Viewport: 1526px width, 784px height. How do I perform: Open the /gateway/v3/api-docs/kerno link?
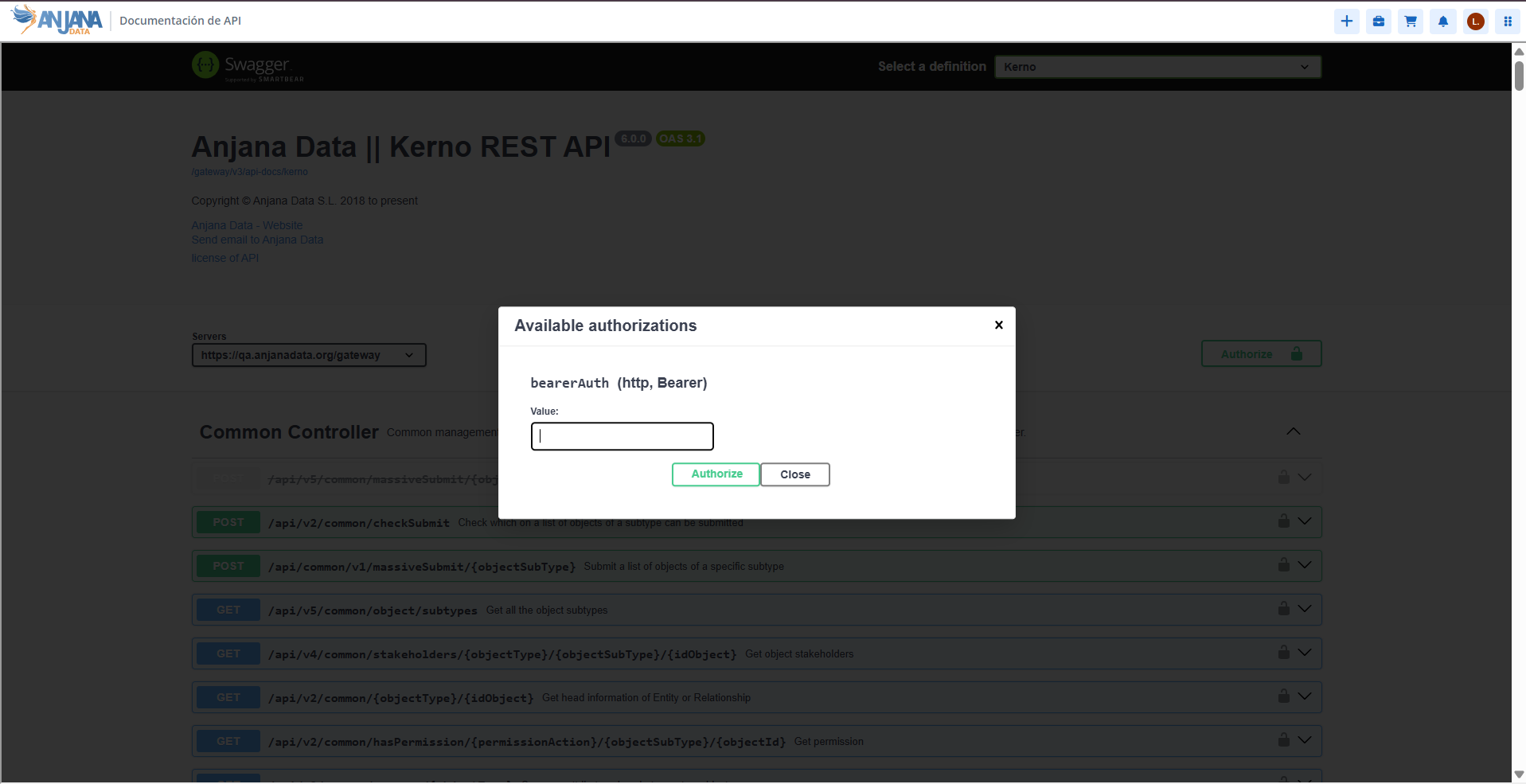(249, 172)
